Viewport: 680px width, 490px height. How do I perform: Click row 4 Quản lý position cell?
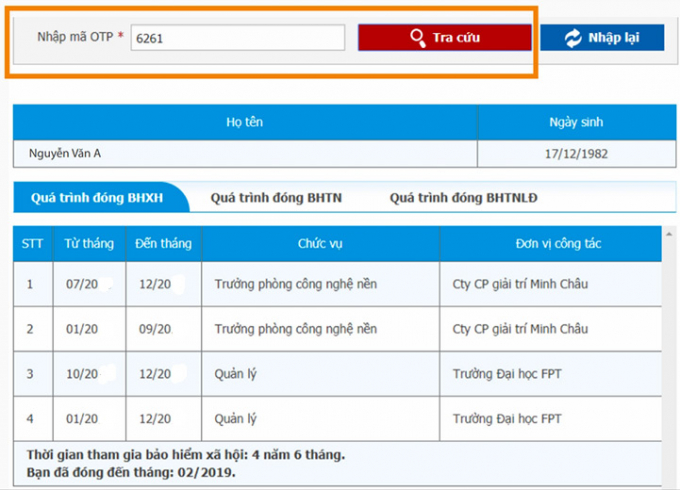tap(236, 419)
